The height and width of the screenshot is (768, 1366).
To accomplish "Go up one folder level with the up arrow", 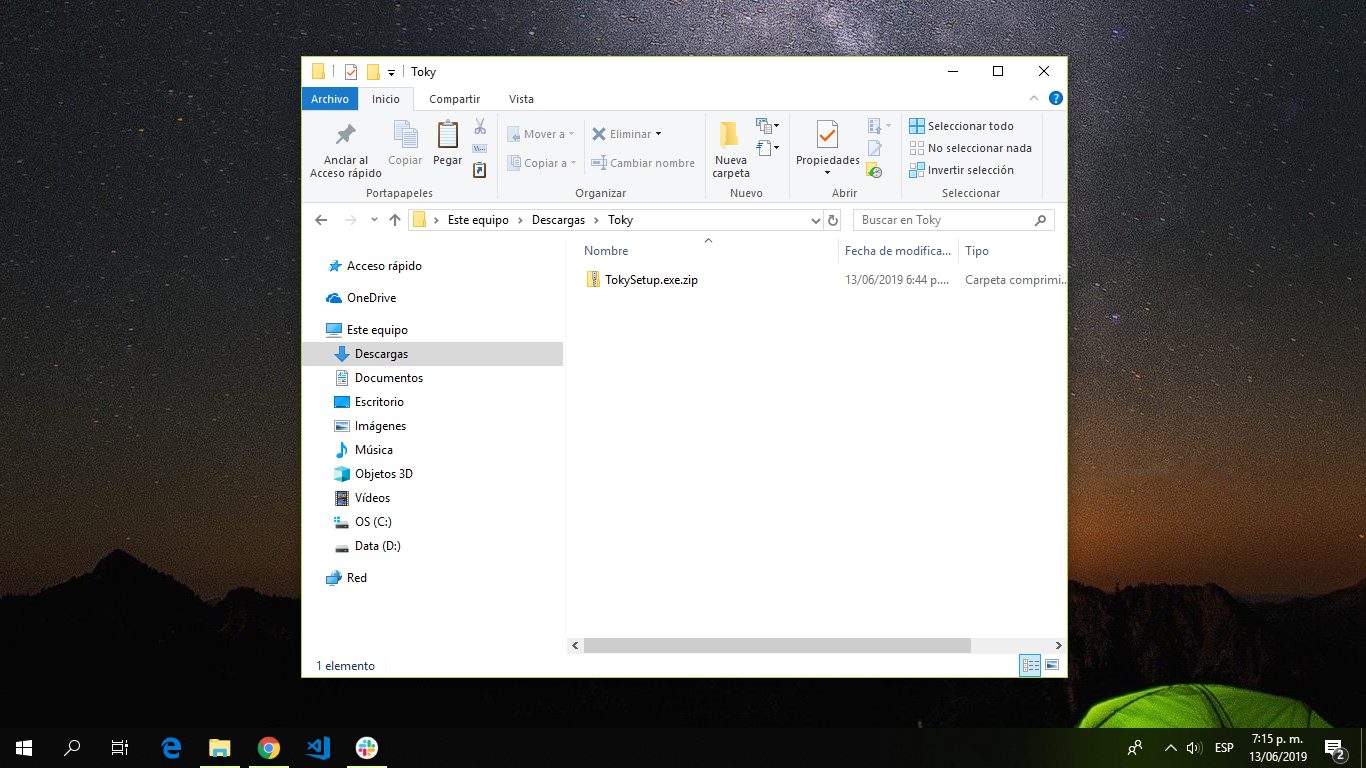I will pos(395,220).
